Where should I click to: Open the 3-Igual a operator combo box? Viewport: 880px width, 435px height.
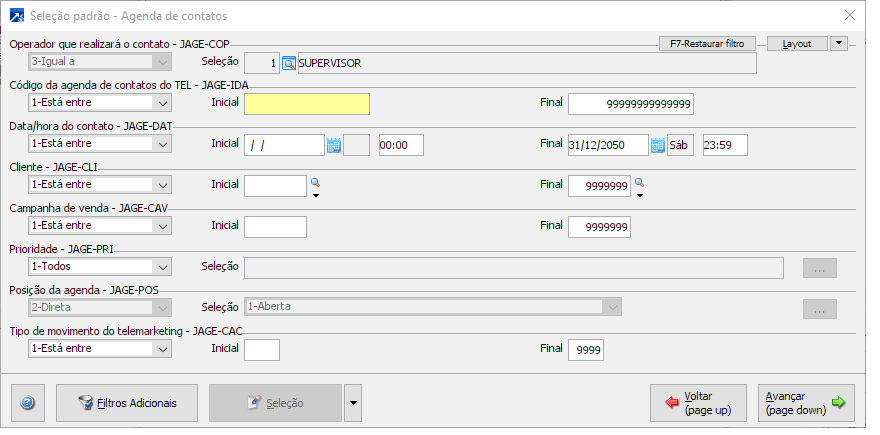coord(100,62)
